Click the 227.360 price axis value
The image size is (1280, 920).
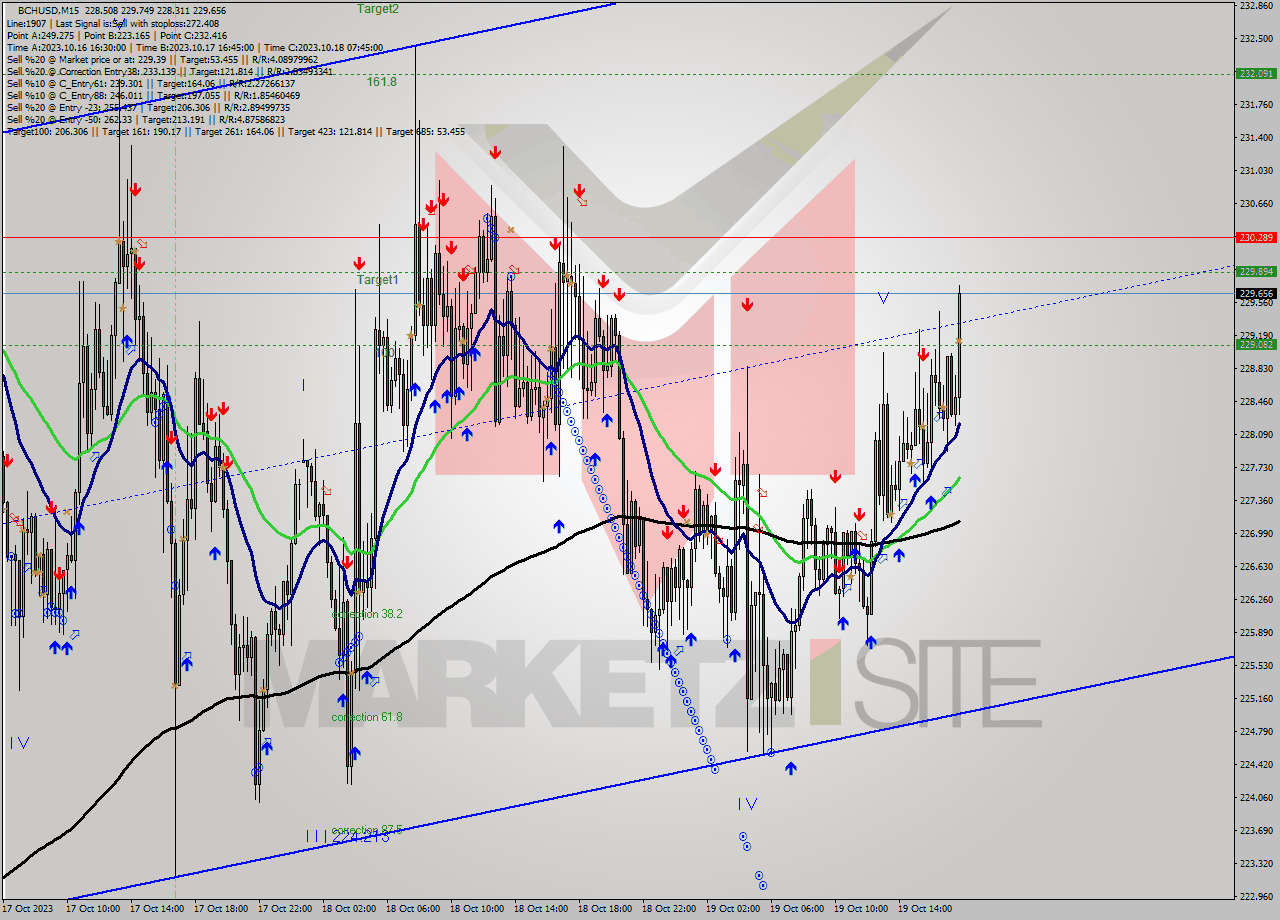point(1256,500)
